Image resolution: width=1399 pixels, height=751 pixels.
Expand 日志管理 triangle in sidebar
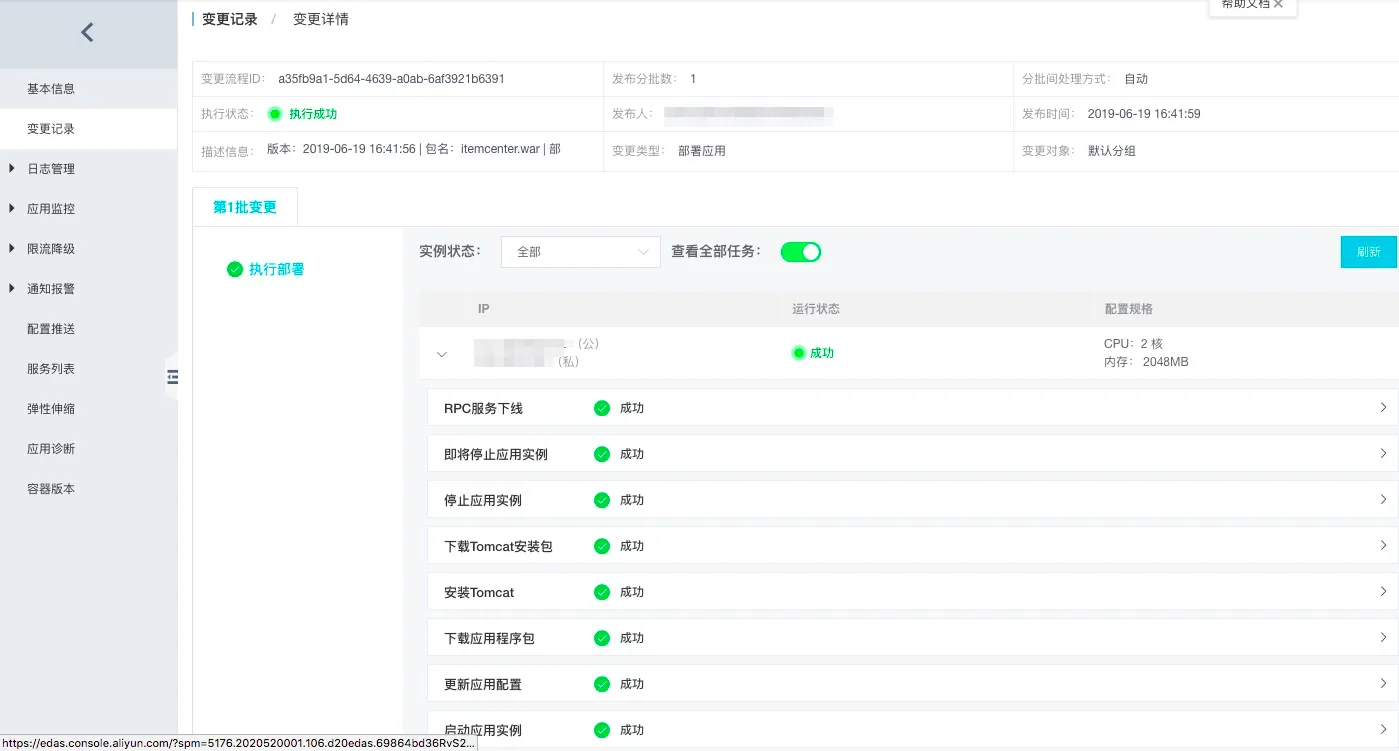[11, 169]
